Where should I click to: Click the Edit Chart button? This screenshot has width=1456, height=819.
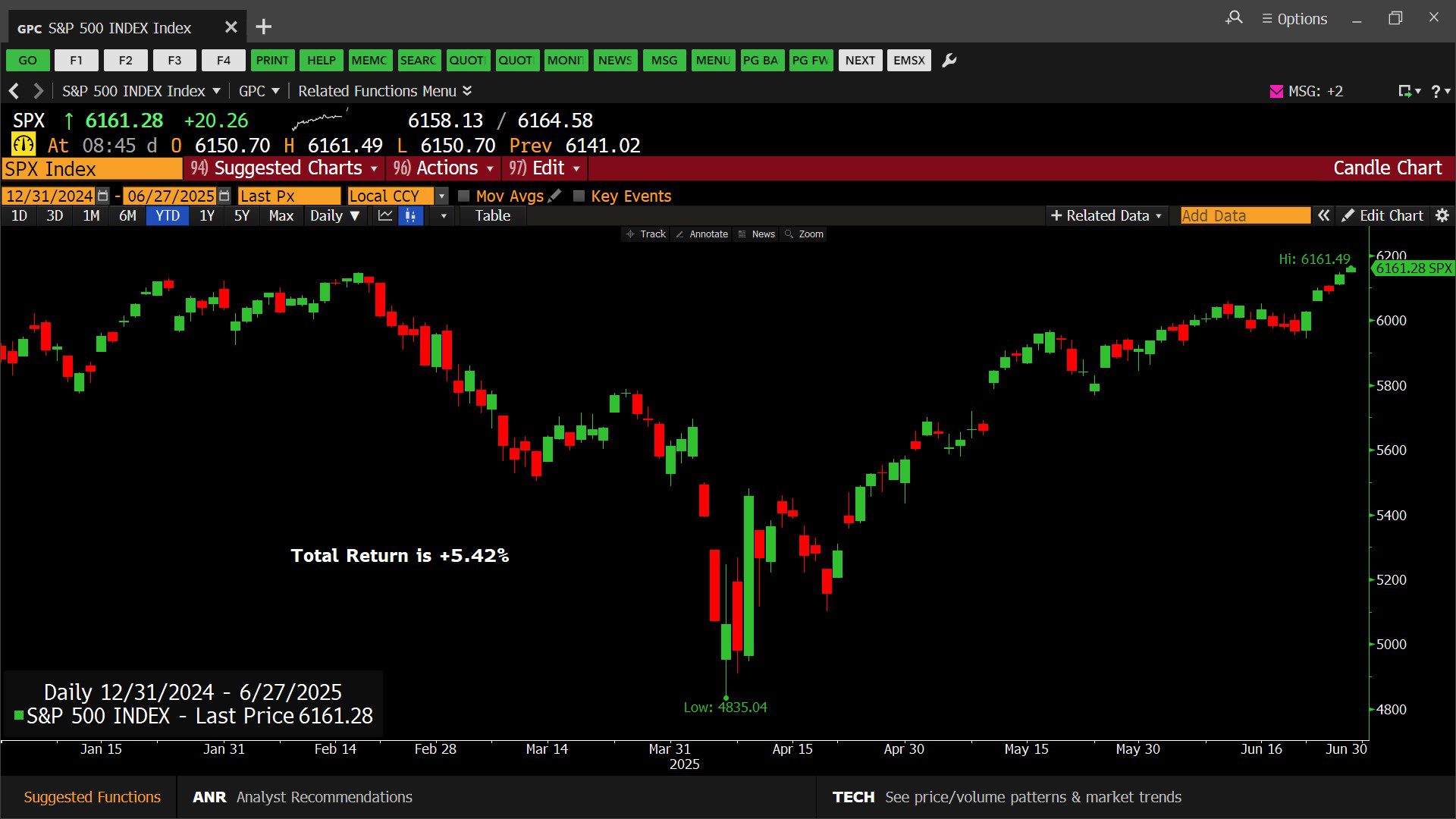coord(1382,216)
